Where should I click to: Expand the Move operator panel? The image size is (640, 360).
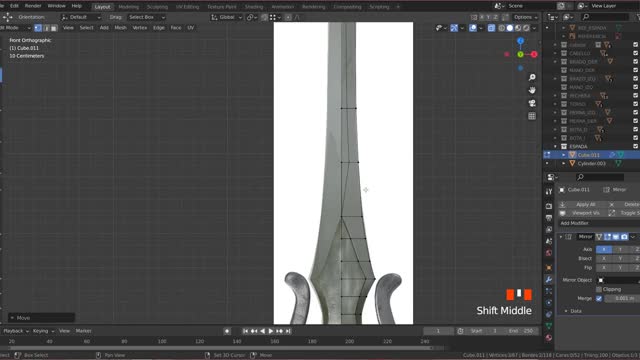coord(41,318)
